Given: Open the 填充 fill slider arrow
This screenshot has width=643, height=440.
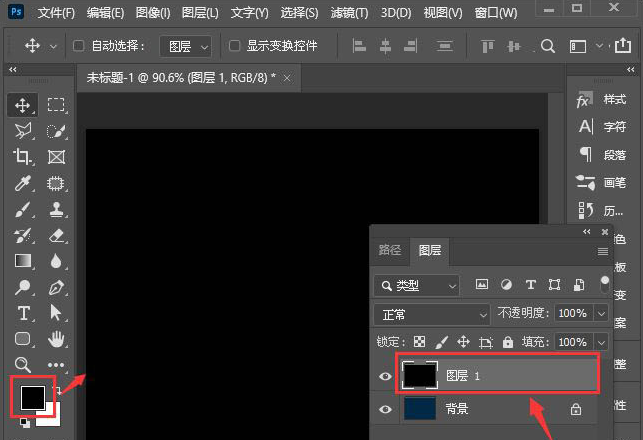Looking at the screenshot, I should point(601,342).
